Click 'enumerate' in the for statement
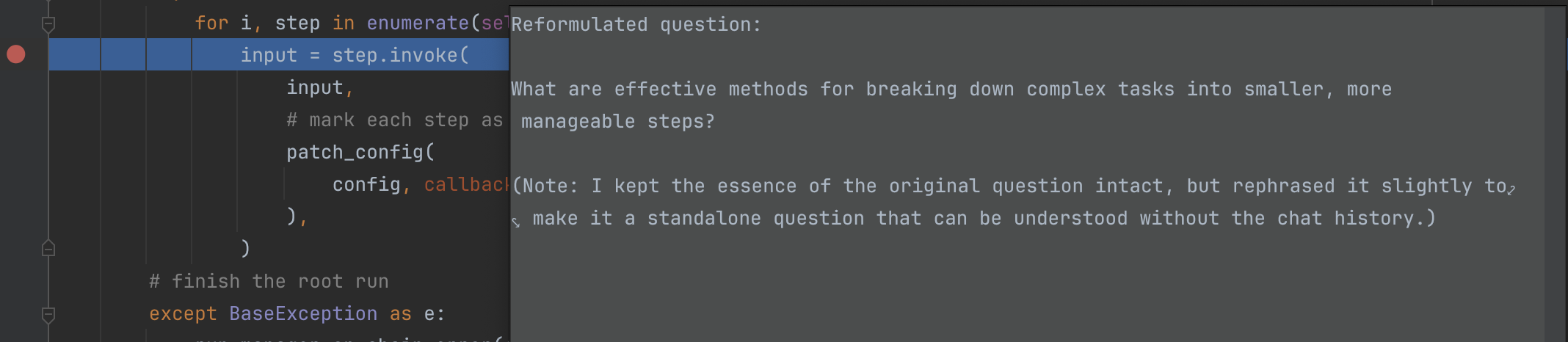The image size is (1568, 342). [x=417, y=23]
